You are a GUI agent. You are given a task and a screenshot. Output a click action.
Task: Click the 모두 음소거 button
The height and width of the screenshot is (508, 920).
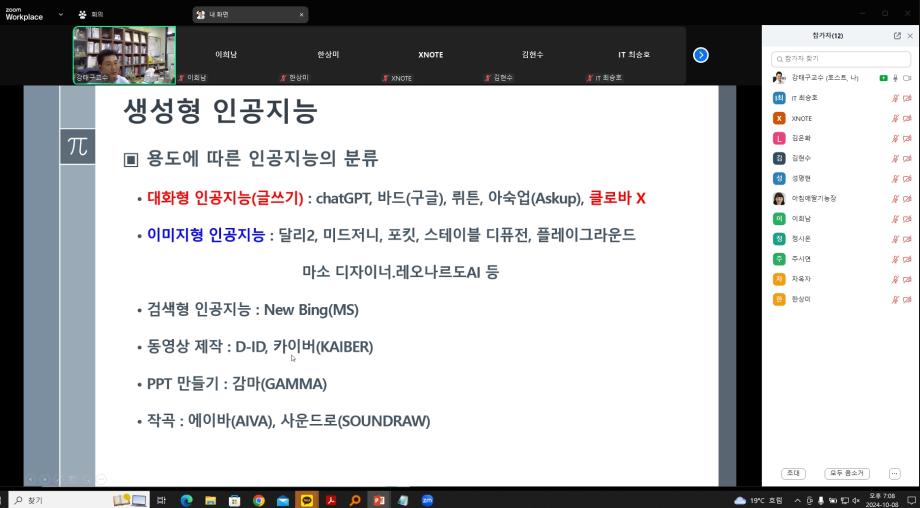pos(847,473)
